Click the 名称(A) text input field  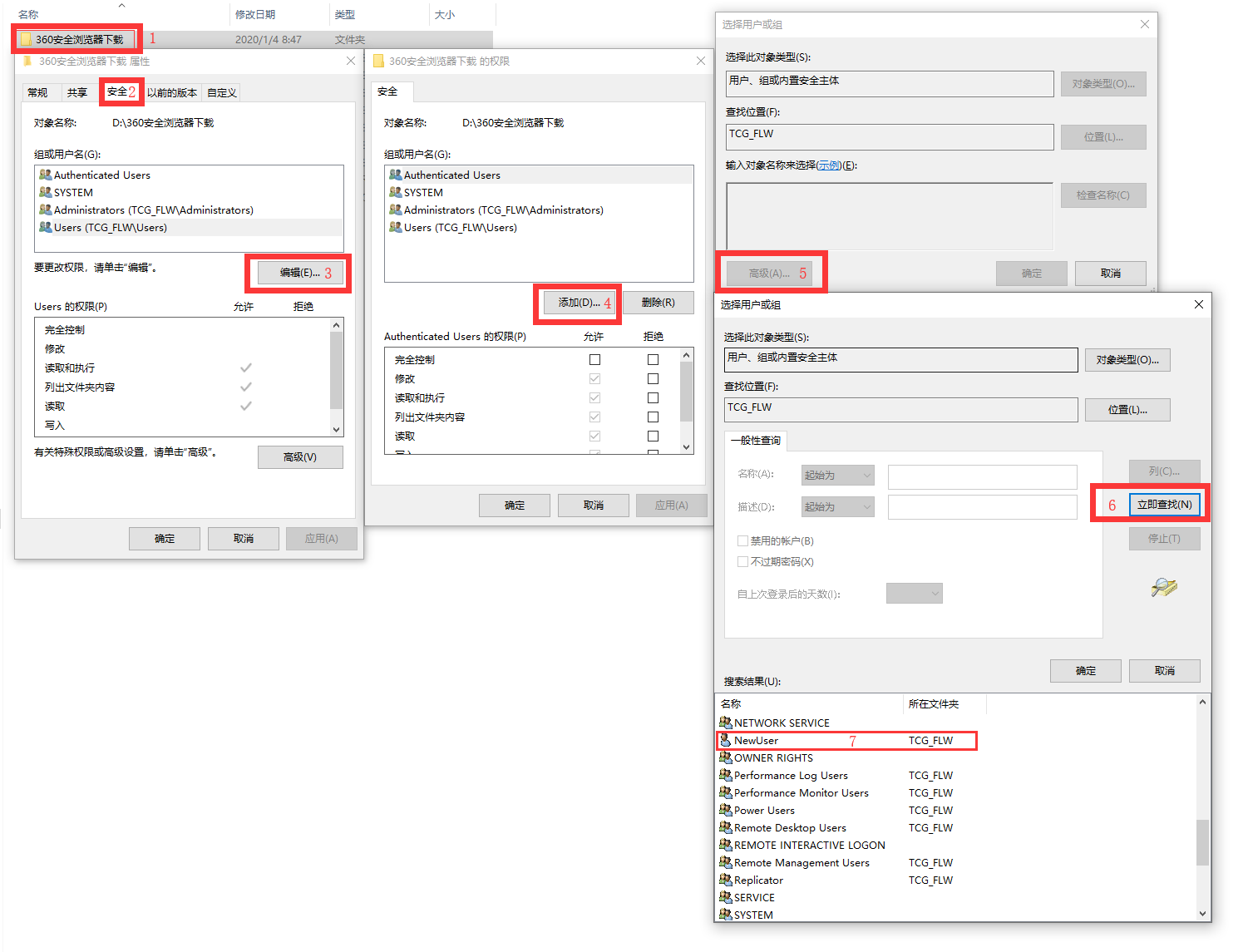[983, 476]
